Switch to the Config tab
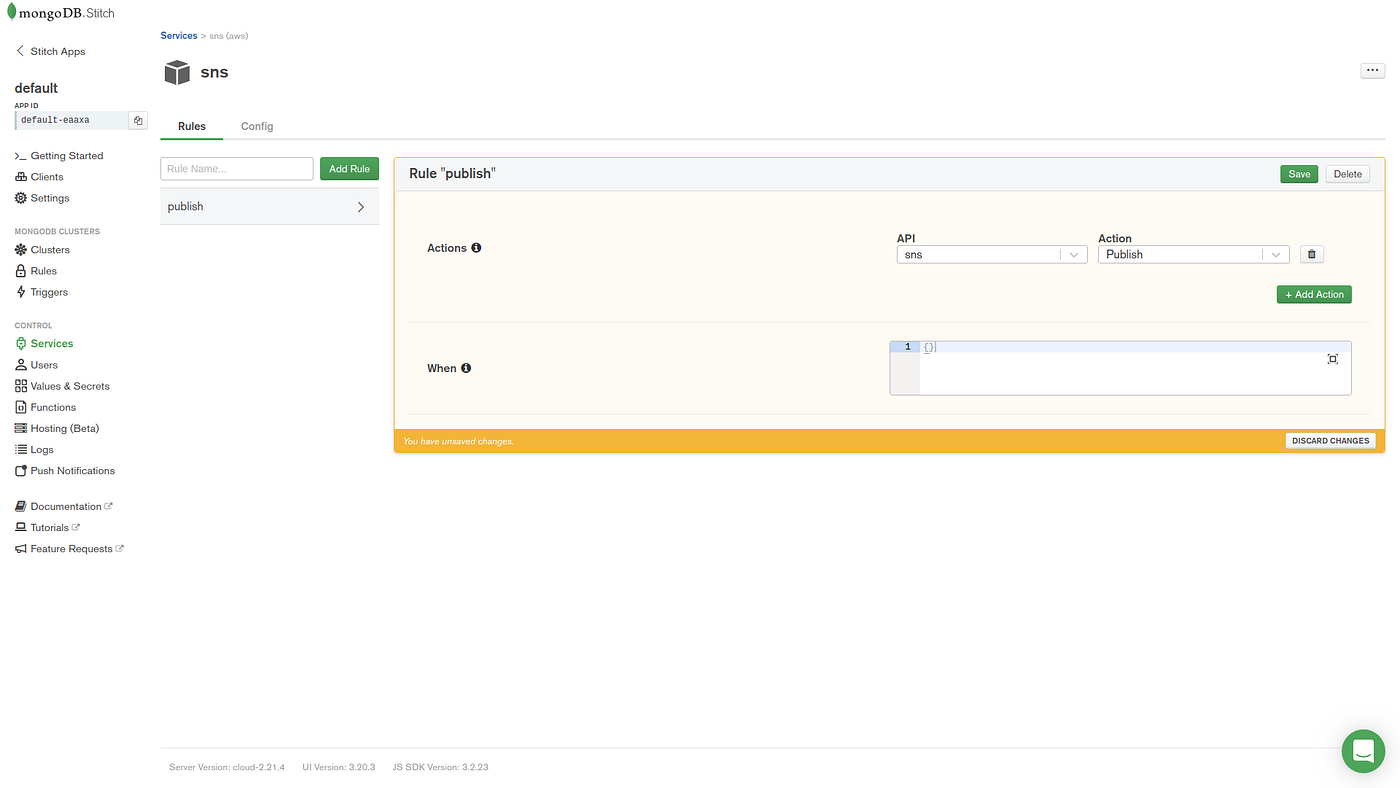This screenshot has width=1400, height=788. point(256,126)
